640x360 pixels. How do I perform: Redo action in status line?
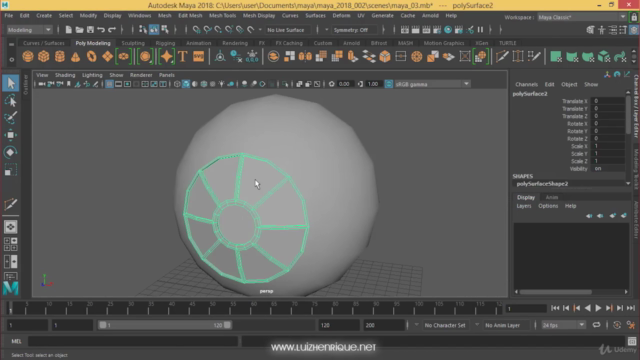click(x=112, y=30)
